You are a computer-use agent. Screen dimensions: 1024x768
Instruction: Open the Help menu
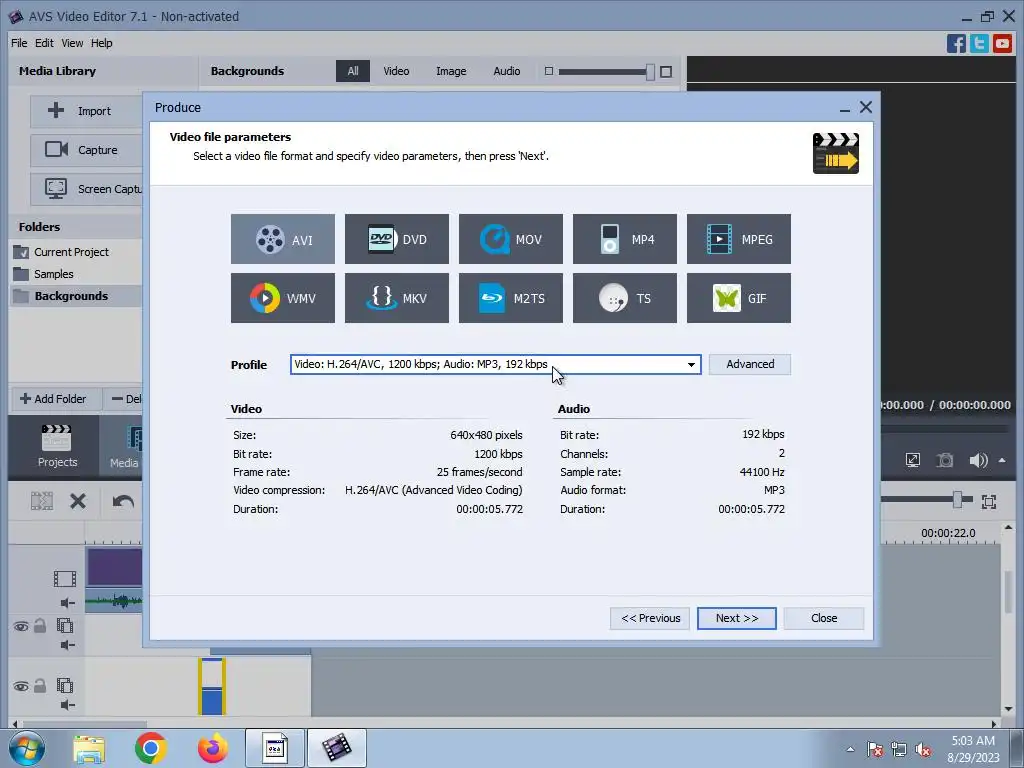(101, 43)
